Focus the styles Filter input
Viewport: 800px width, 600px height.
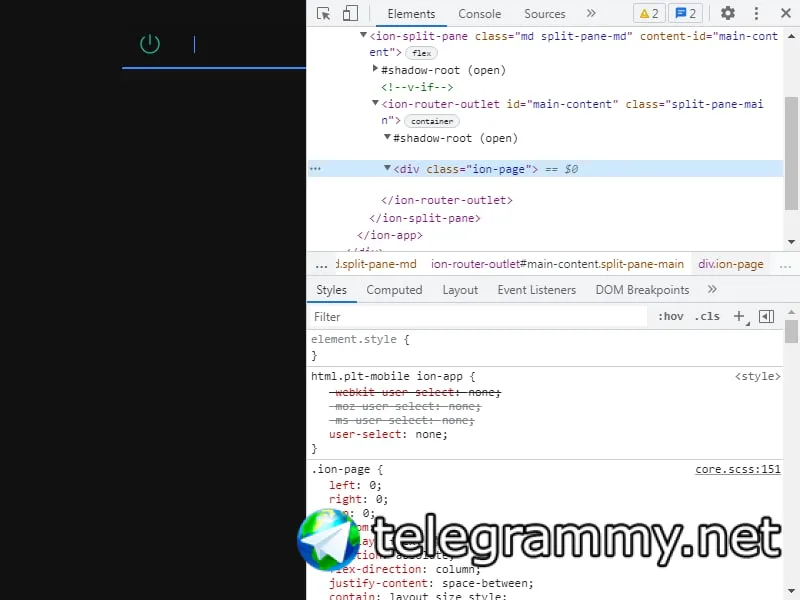(x=477, y=317)
